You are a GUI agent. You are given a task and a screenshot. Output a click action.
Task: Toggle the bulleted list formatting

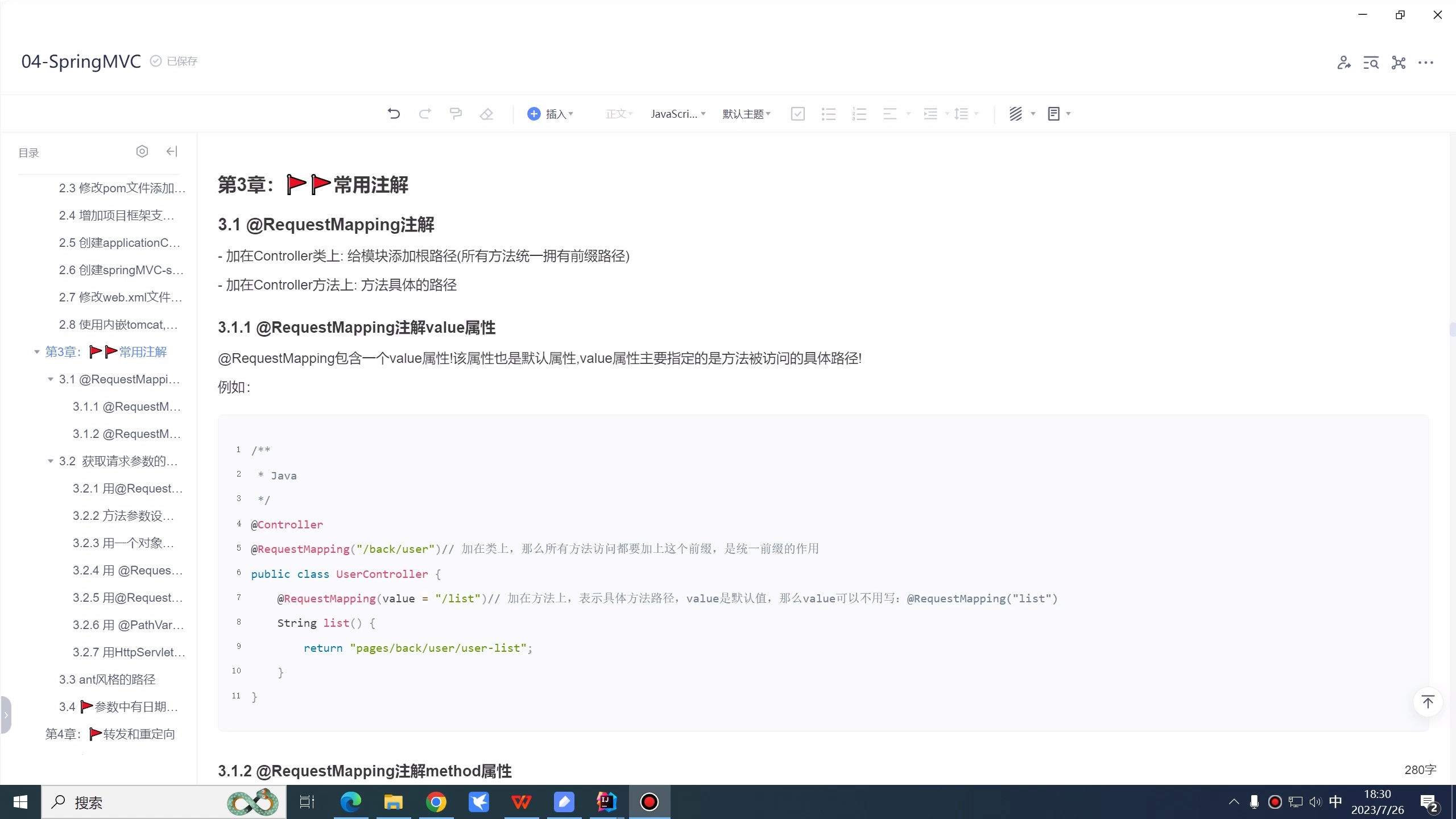[x=828, y=113]
